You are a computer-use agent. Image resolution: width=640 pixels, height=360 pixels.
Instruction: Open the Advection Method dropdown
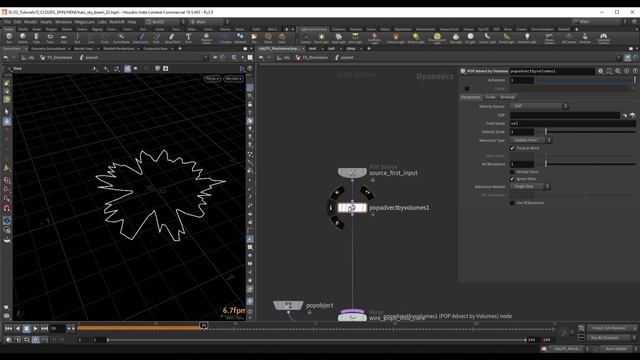[x=530, y=187]
